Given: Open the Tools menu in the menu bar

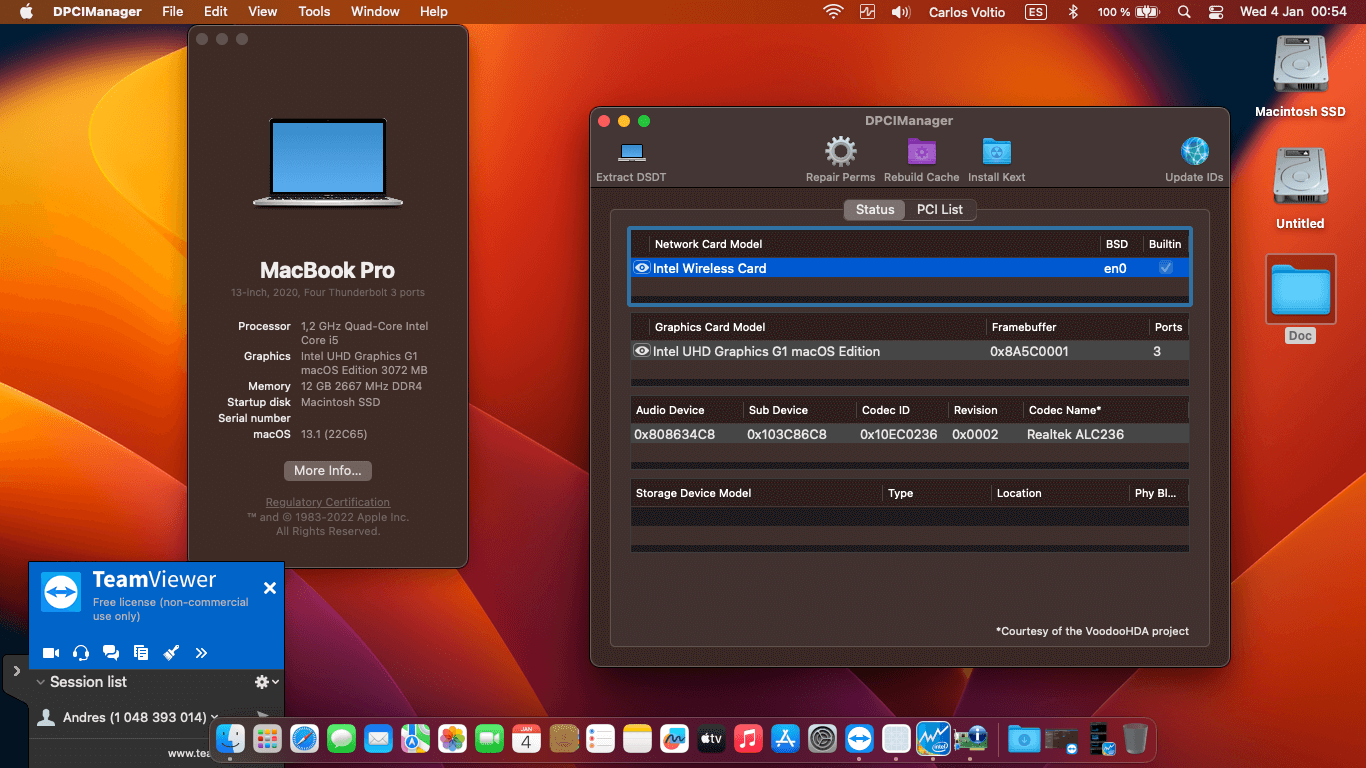Looking at the screenshot, I should [314, 11].
